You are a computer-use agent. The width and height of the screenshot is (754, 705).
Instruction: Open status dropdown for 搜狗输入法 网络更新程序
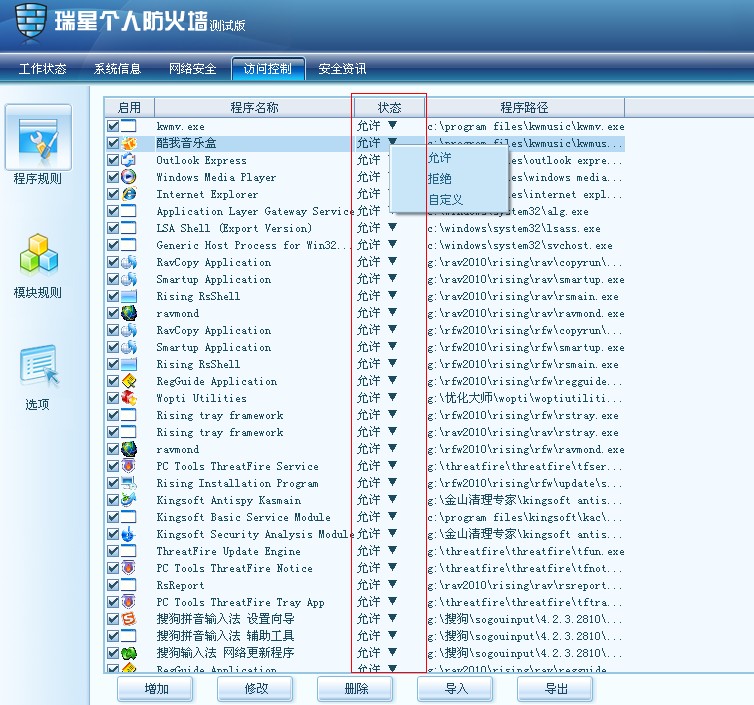coord(392,652)
